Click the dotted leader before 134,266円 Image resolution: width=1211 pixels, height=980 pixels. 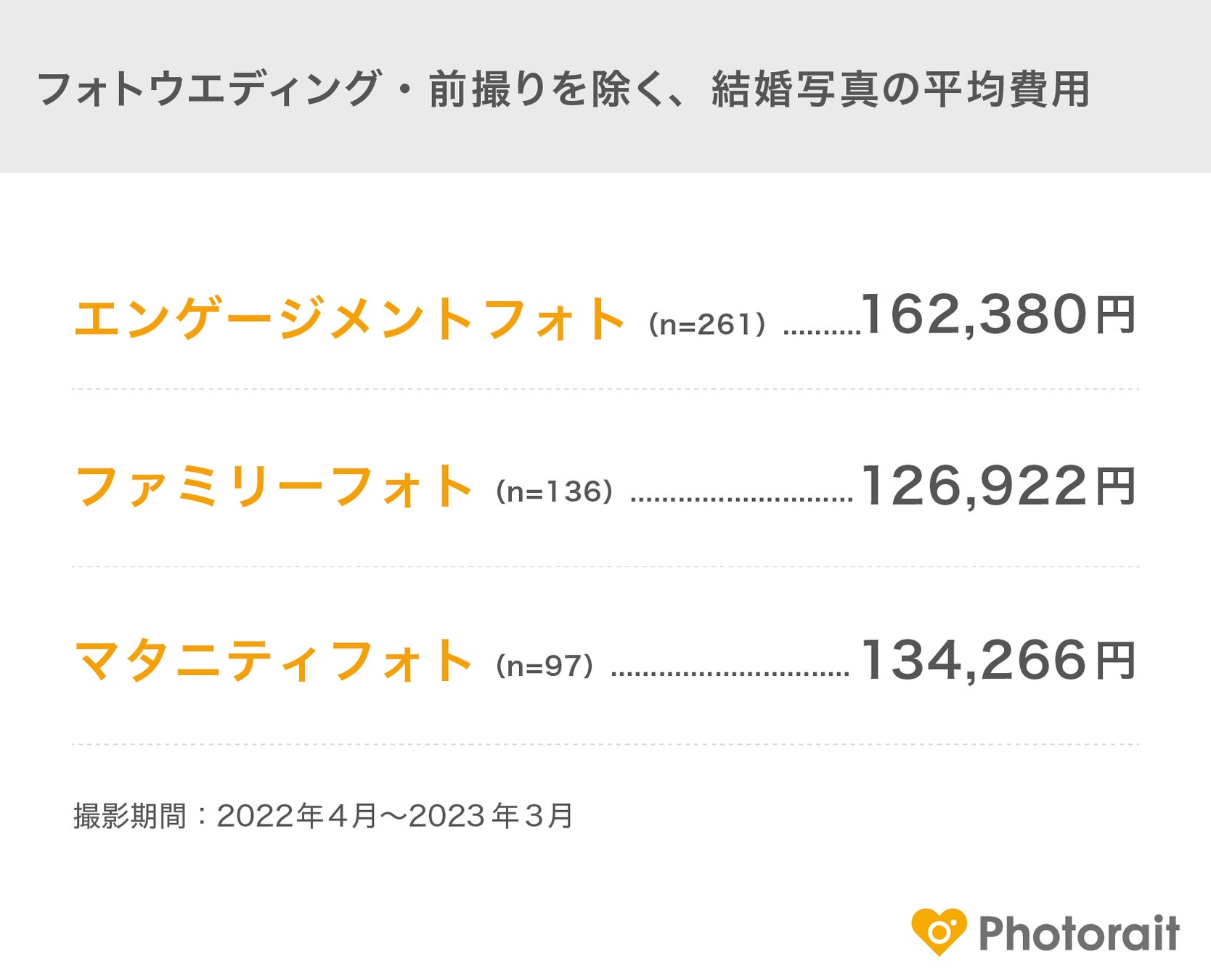click(730, 674)
